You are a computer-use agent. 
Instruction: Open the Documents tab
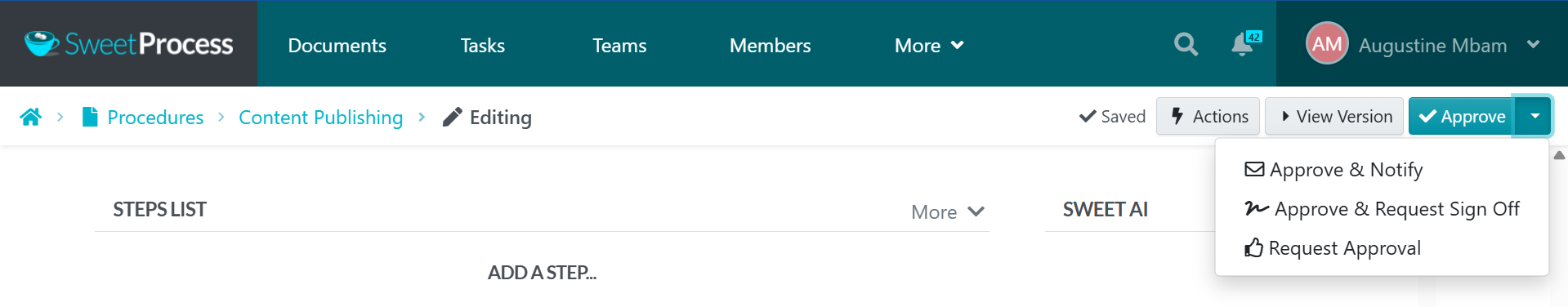[337, 46]
